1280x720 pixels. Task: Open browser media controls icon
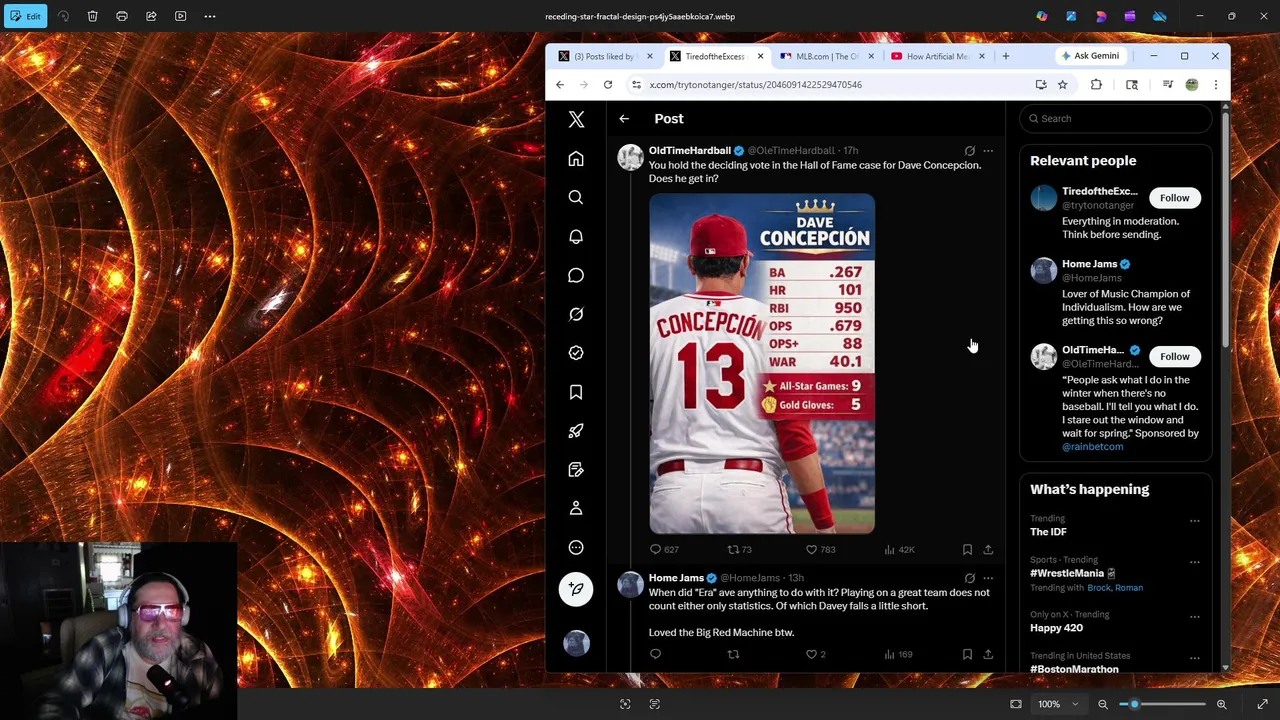click(1167, 85)
